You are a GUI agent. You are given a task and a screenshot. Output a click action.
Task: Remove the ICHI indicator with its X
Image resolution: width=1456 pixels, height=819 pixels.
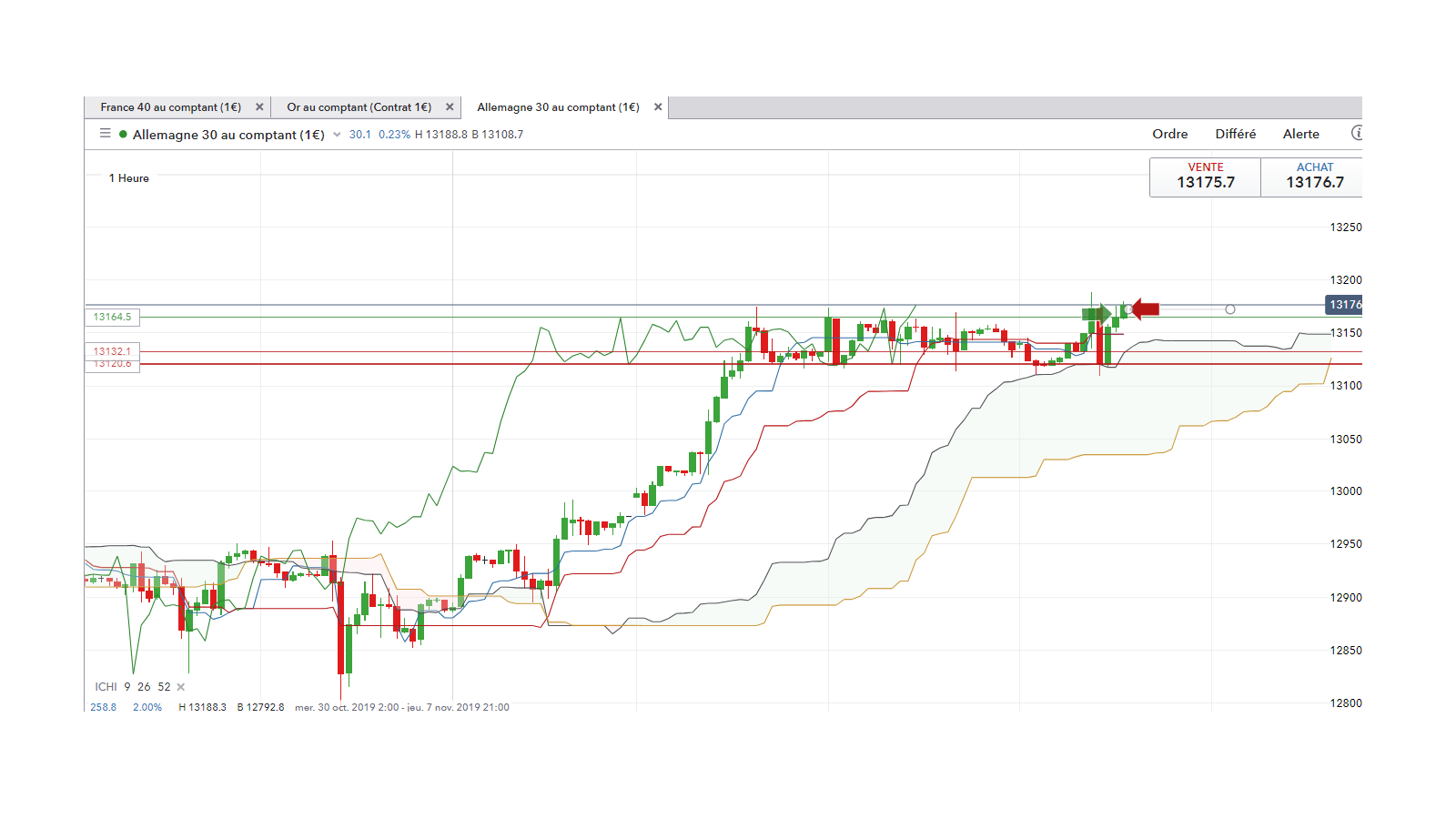[181, 687]
